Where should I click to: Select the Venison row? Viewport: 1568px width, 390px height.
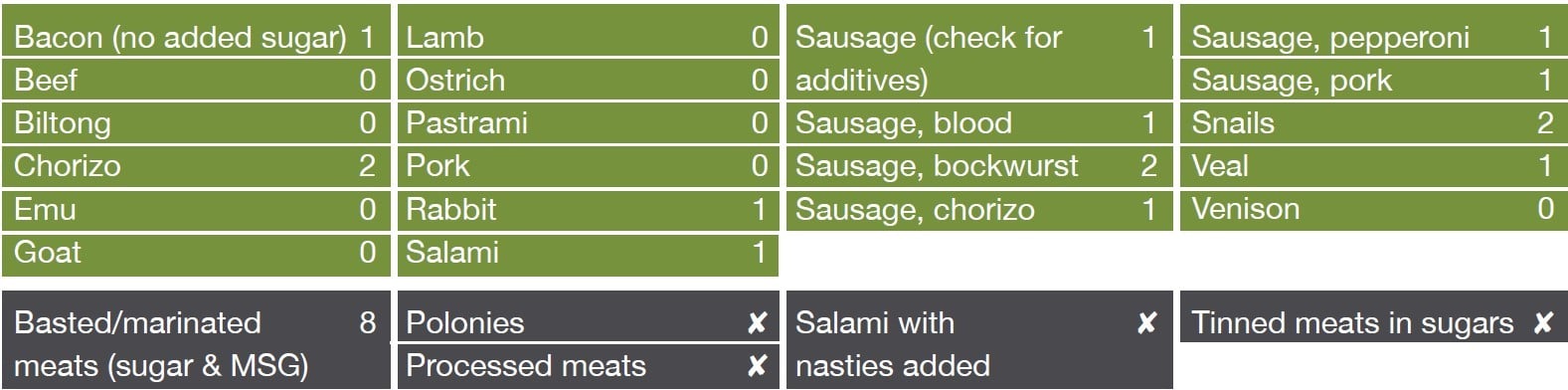click(x=1373, y=210)
